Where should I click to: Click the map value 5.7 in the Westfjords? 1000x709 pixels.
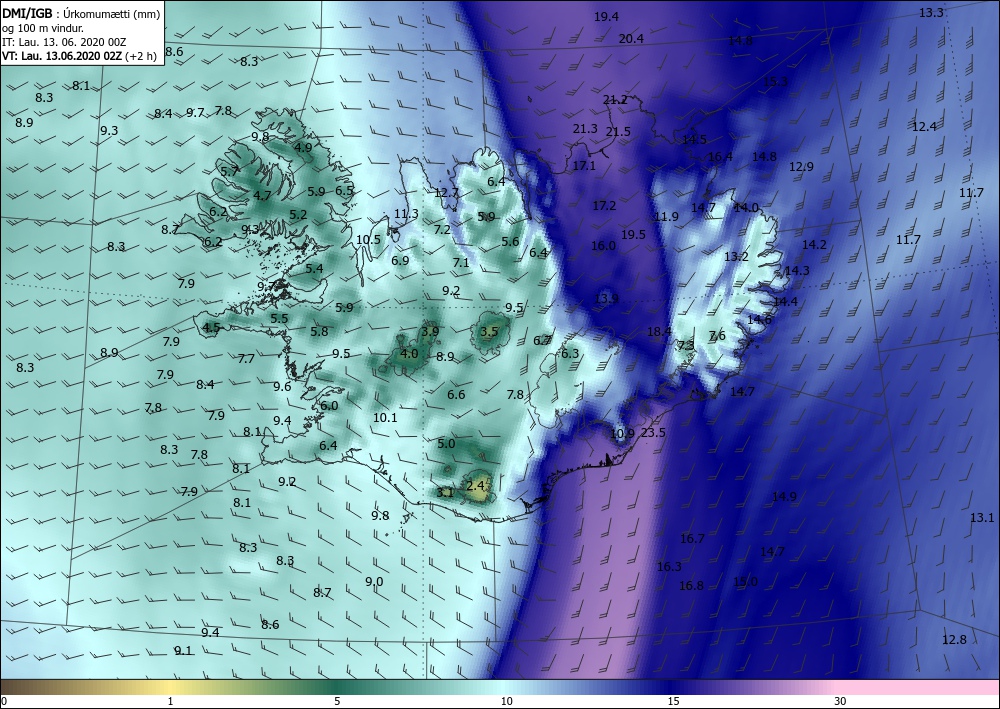click(x=230, y=171)
